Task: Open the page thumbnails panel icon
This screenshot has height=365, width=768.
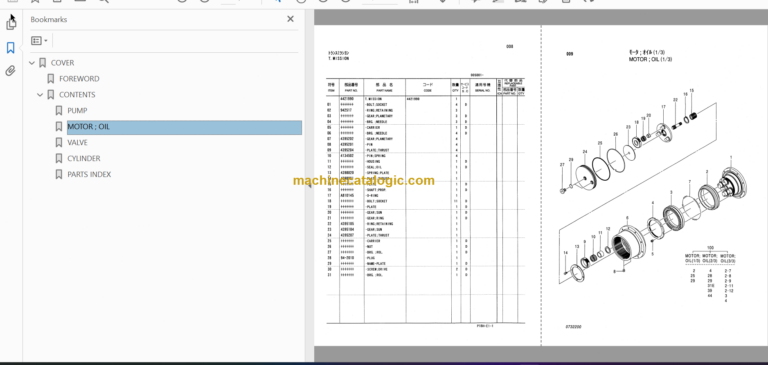Action: pyautogui.click(x=11, y=23)
